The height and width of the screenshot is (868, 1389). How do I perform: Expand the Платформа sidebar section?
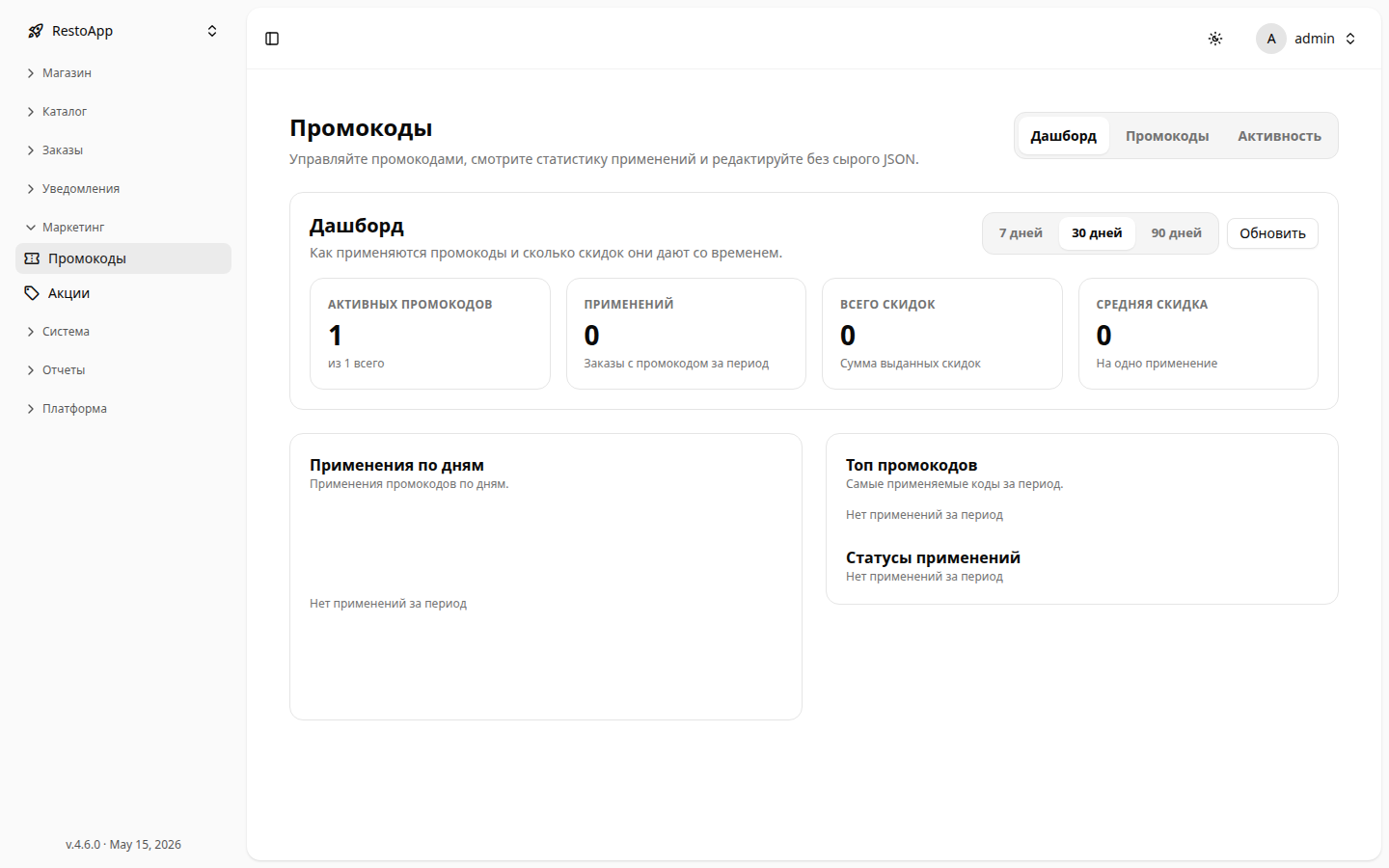point(123,409)
